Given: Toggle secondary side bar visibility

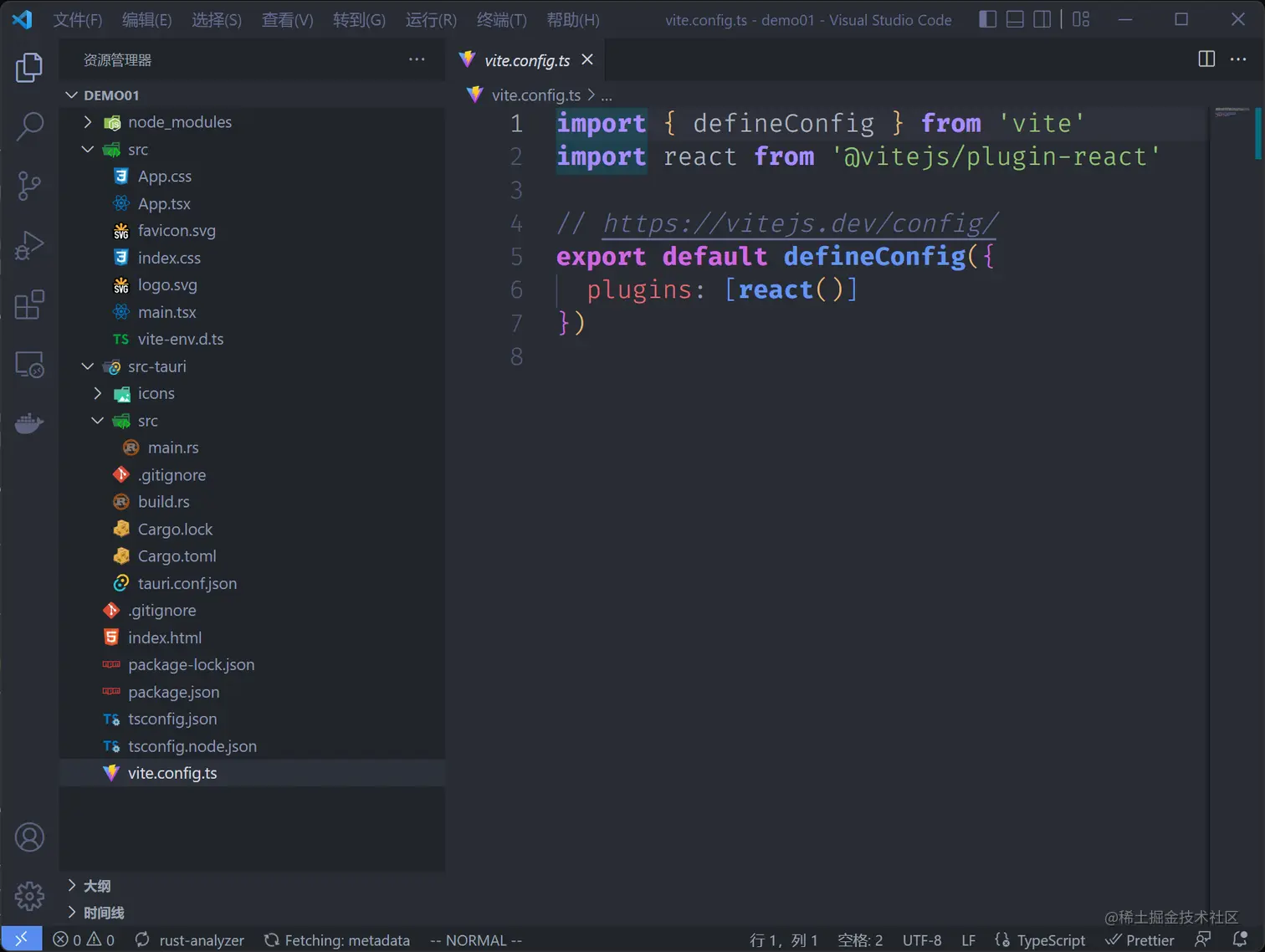Looking at the screenshot, I should (1042, 18).
